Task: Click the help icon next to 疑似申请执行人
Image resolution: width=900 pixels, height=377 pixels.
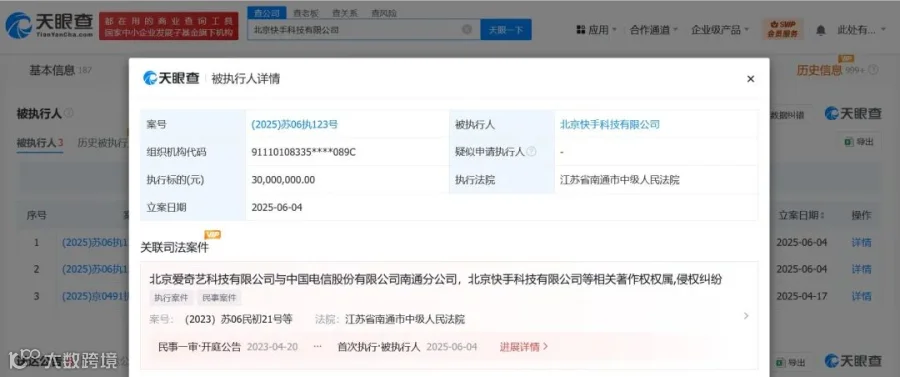Action: (x=532, y=152)
